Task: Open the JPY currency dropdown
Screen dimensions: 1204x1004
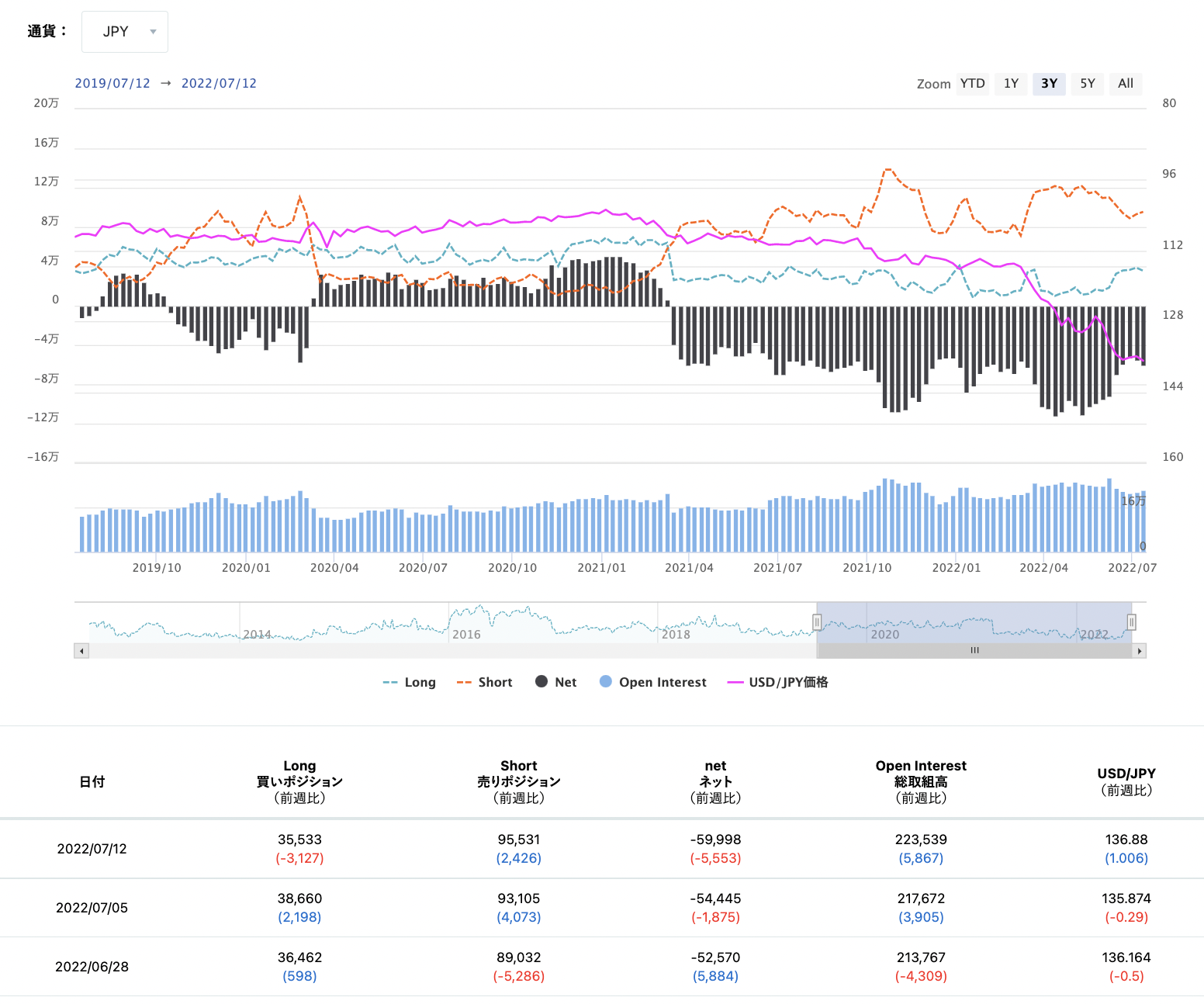Action: [125, 32]
